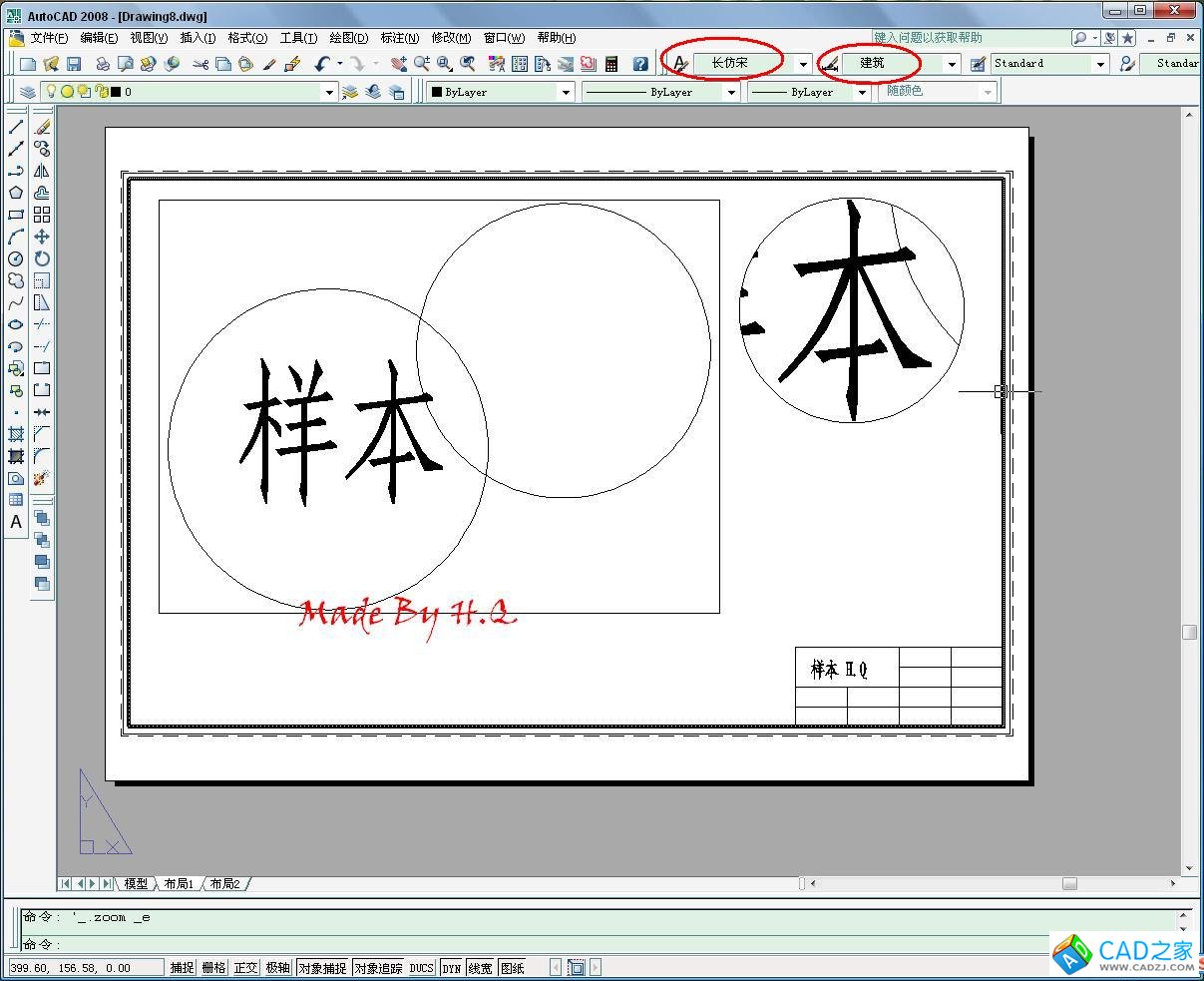Open the layer list dropdown showing 0
The width and height of the screenshot is (1204, 981).
[329, 92]
